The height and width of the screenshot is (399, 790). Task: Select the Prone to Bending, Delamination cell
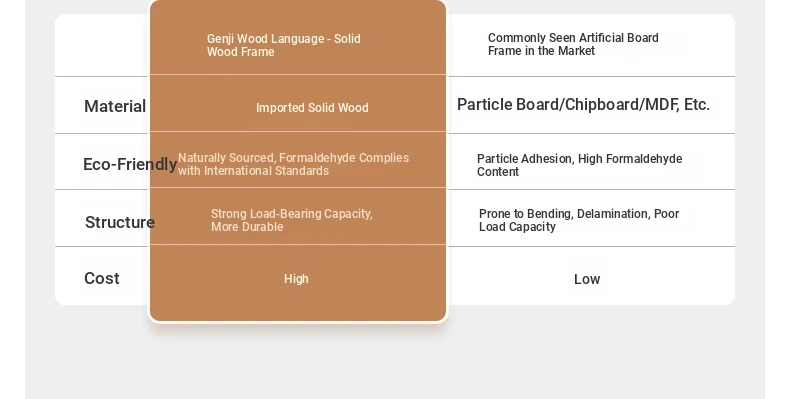(579, 220)
